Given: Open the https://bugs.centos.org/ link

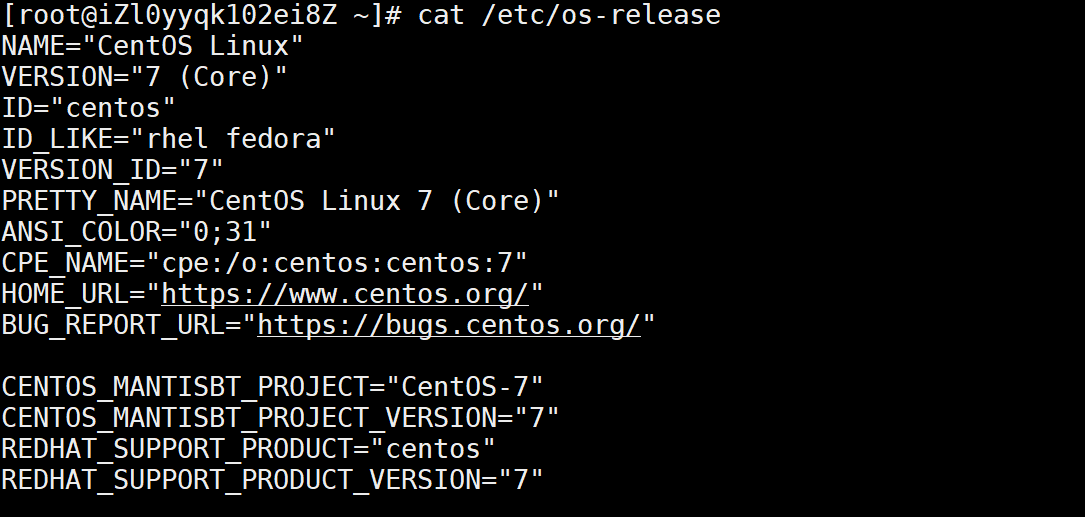Looking at the screenshot, I should click(449, 325).
